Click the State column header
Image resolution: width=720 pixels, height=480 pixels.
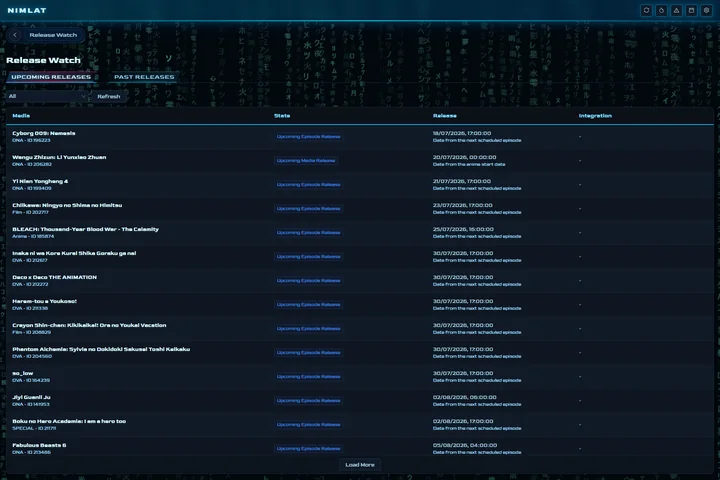tap(282, 116)
